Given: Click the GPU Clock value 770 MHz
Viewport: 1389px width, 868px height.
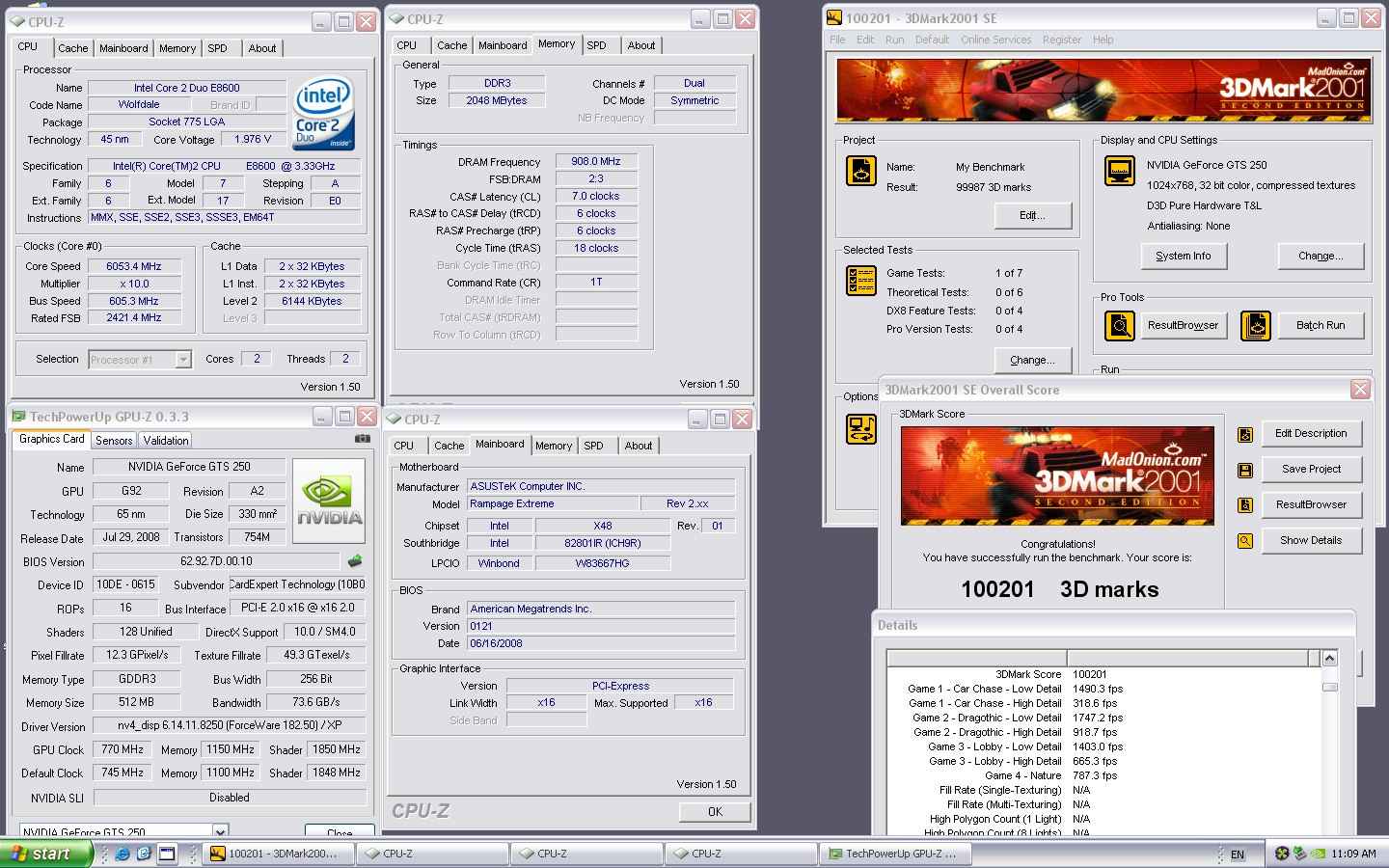Looking at the screenshot, I should tap(123, 749).
